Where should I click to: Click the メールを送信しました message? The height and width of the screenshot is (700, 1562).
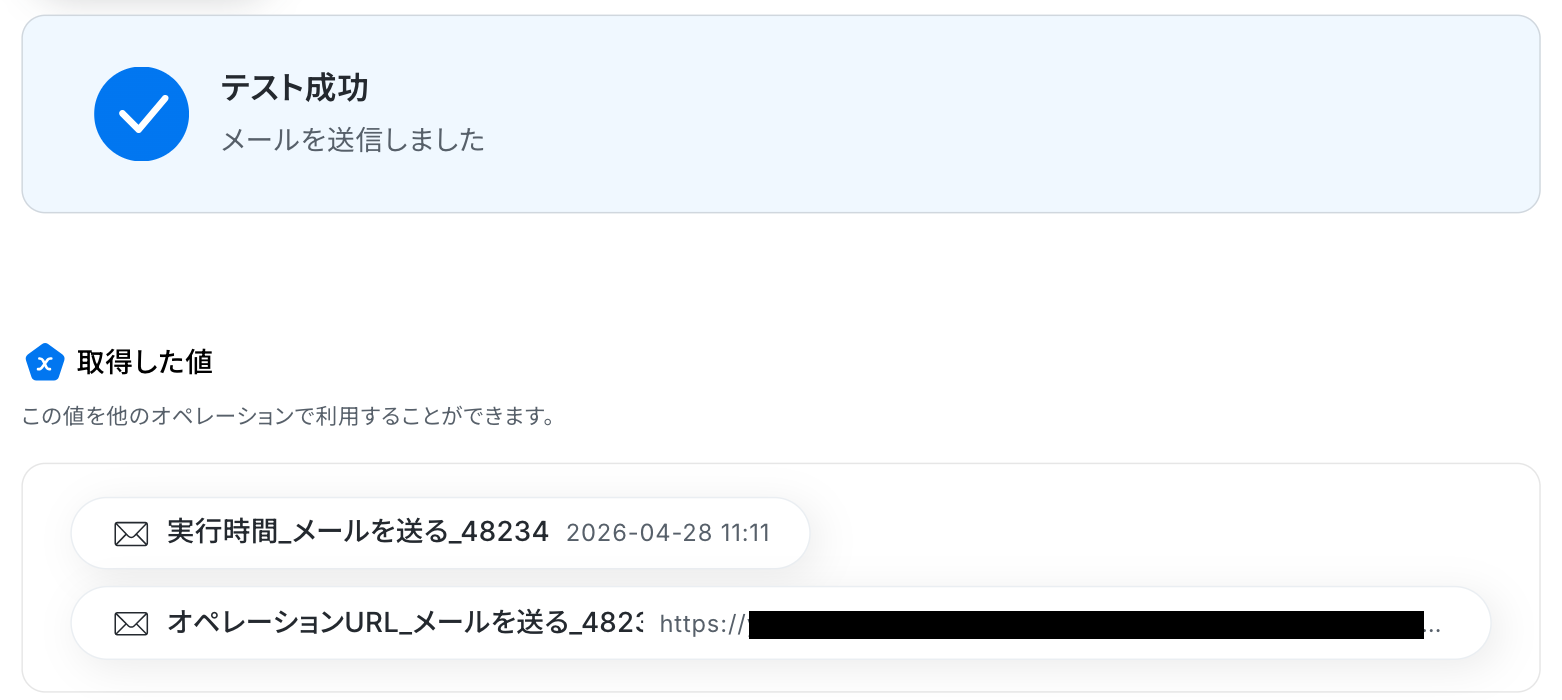[353, 140]
